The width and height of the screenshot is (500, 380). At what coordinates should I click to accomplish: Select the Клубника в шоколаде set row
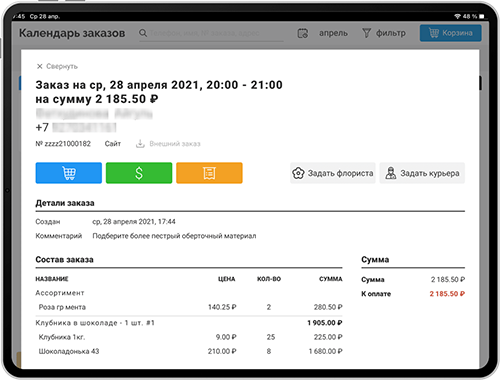189,323
